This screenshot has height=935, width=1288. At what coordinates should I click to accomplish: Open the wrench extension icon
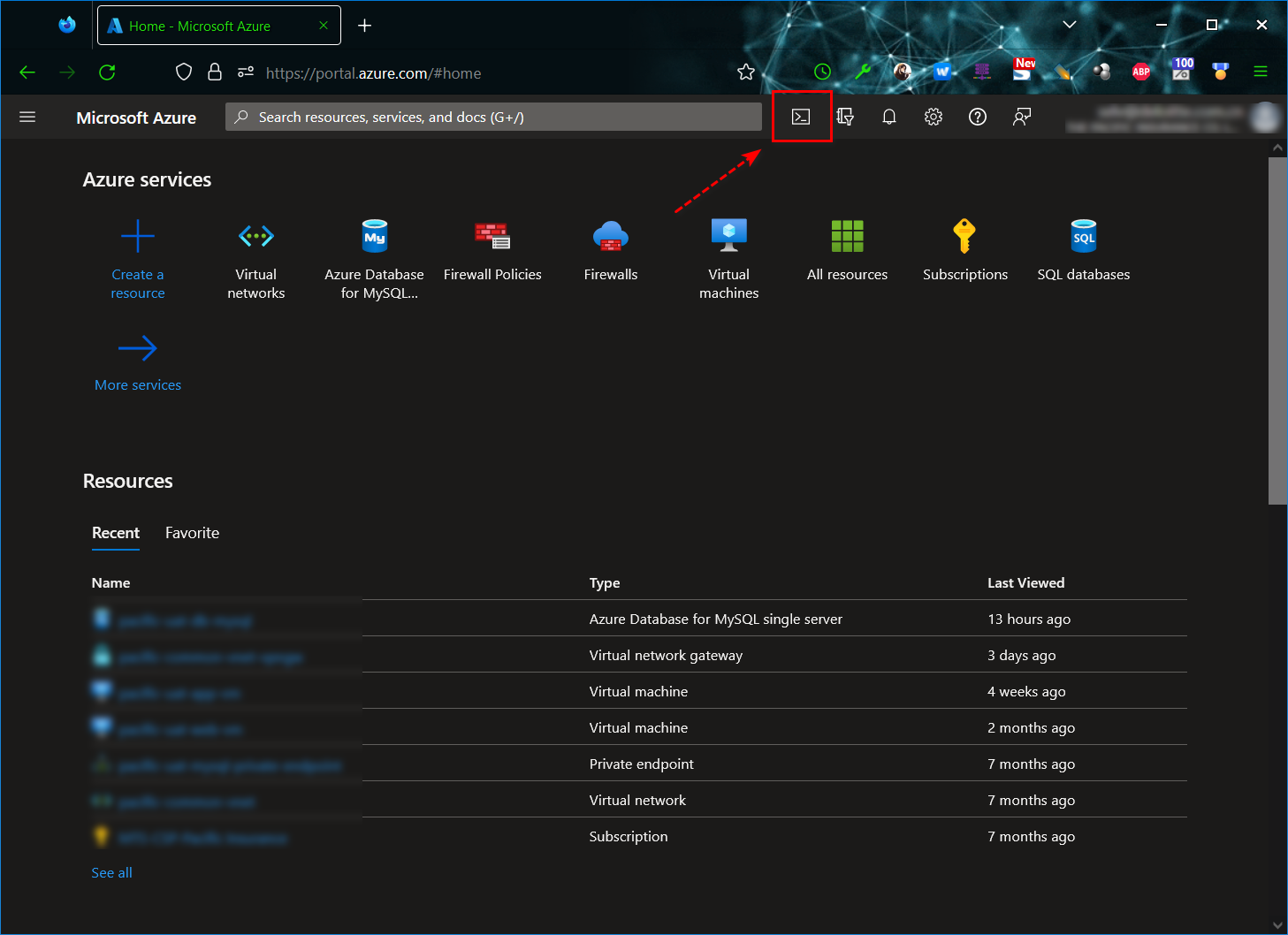[863, 72]
